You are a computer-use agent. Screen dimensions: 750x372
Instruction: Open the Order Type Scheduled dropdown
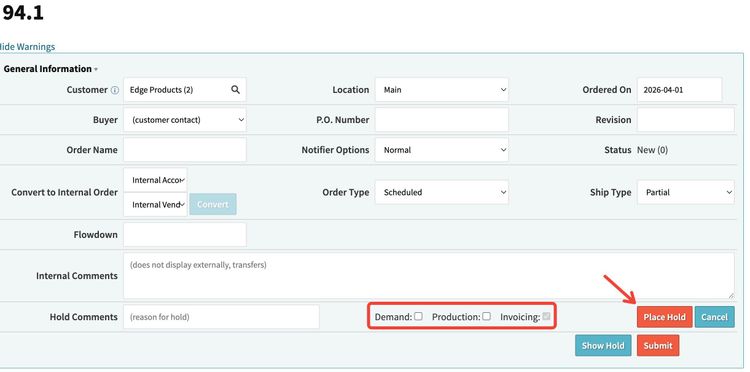tap(441, 192)
